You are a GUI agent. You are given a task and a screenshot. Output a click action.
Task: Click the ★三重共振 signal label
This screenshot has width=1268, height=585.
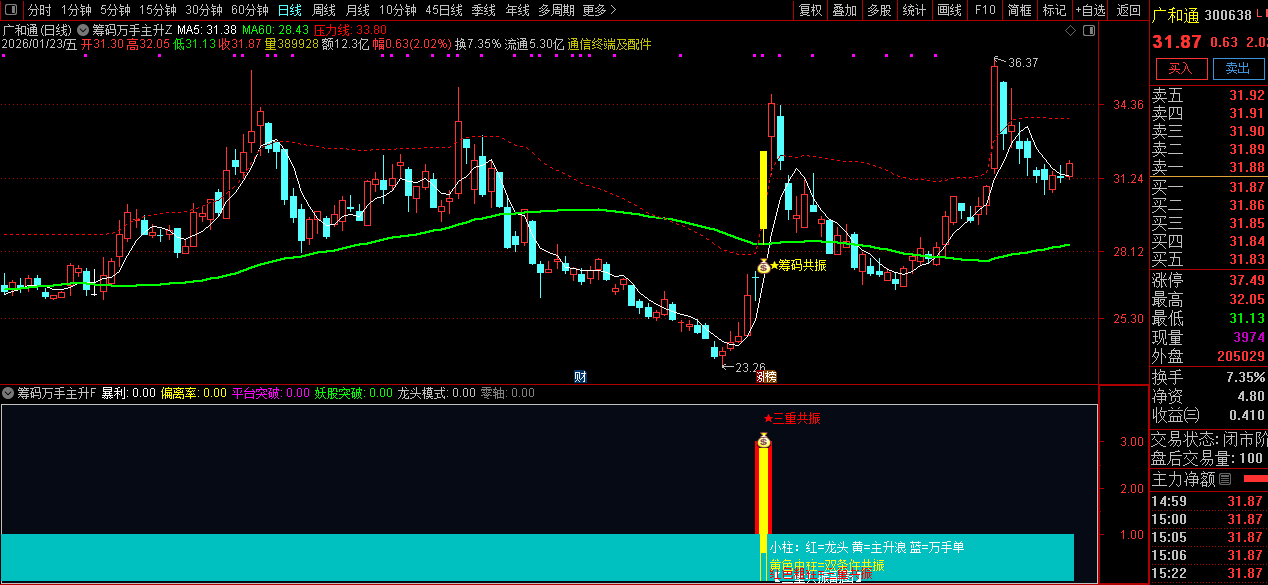(x=791, y=418)
